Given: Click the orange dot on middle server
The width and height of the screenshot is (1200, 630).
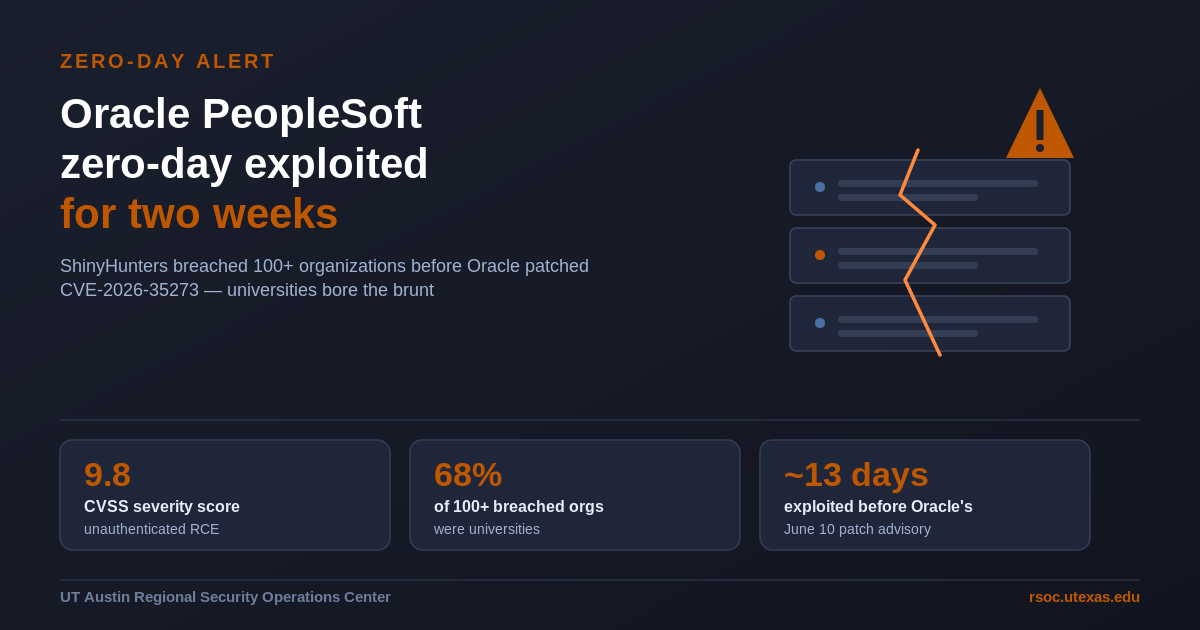Looking at the screenshot, I should pos(820,255).
